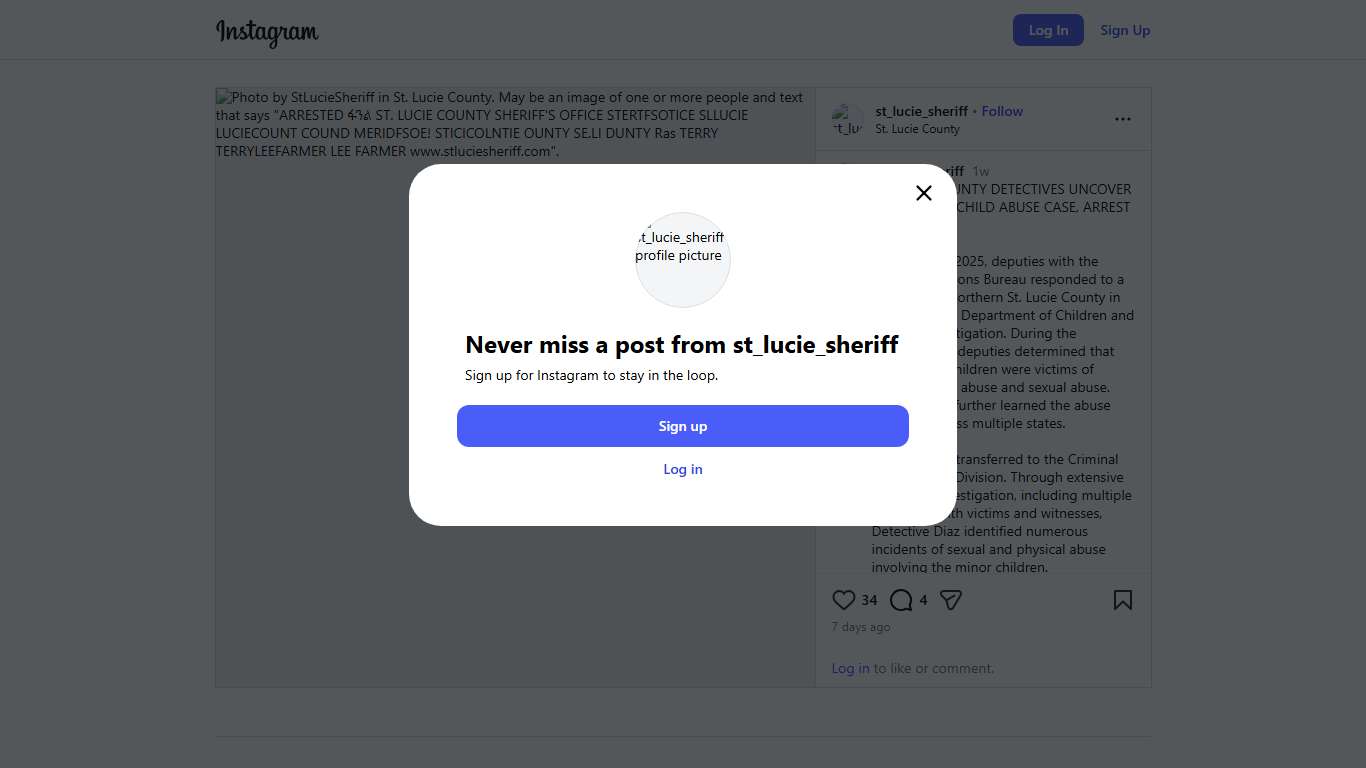The width and height of the screenshot is (1366, 768).
Task: Like the post with heart icon
Action: pyautogui.click(x=844, y=600)
